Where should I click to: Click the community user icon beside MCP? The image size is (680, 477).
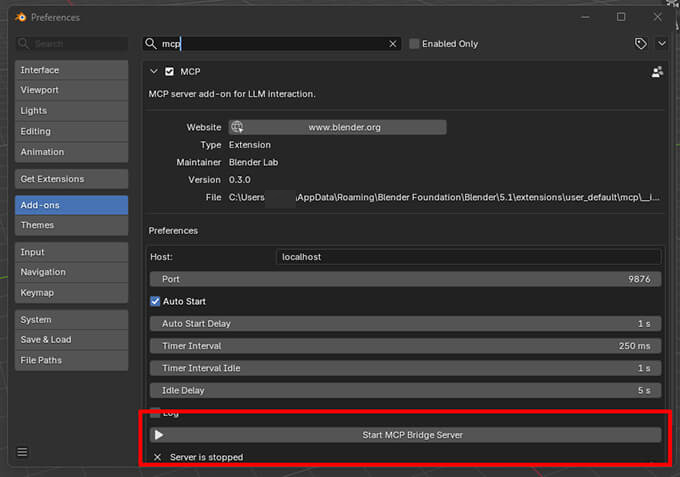click(x=657, y=72)
